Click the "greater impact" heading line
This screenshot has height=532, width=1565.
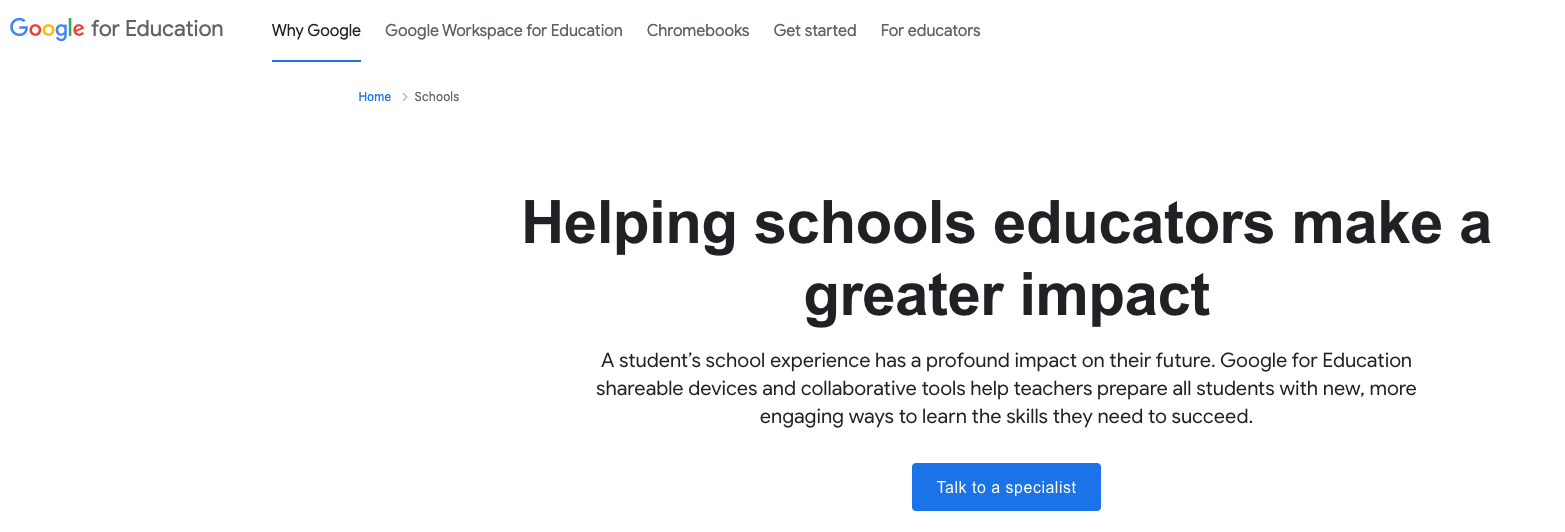pyautogui.click(x=1007, y=295)
